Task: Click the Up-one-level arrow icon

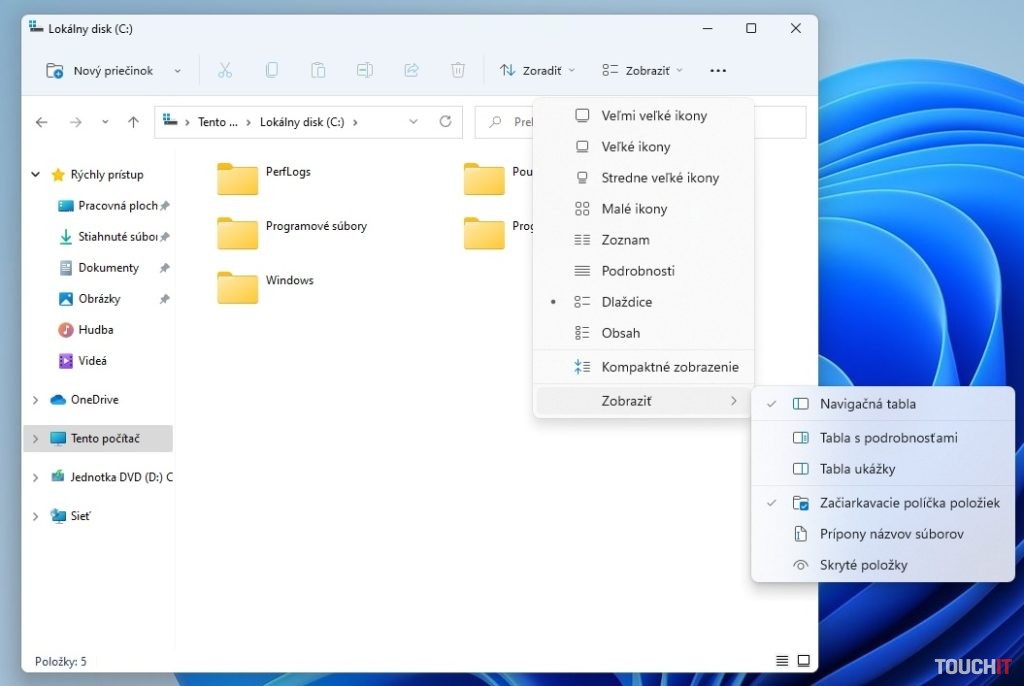Action: pos(134,121)
